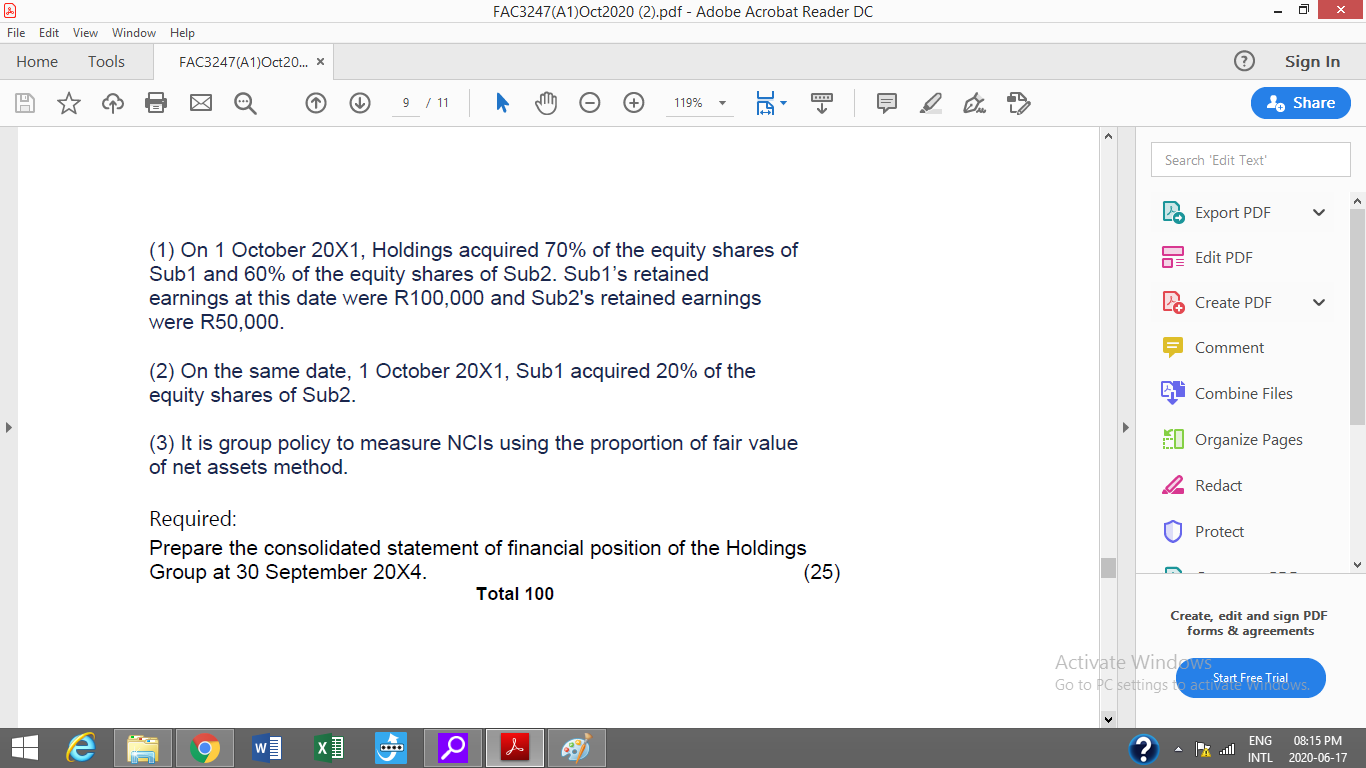Toggle the page display mode icon

768,103
